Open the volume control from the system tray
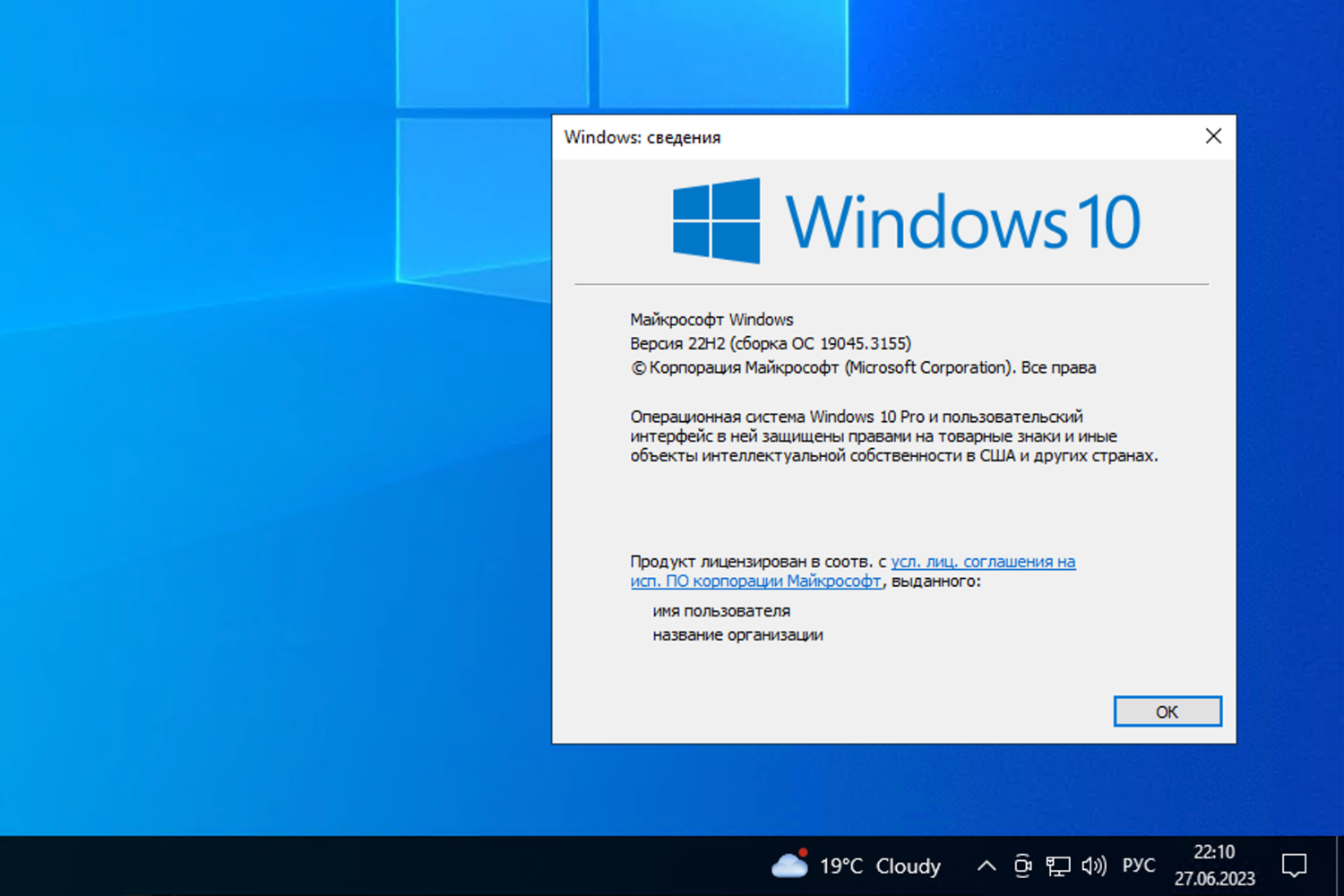 pyautogui.click(x=1094, y=866)
